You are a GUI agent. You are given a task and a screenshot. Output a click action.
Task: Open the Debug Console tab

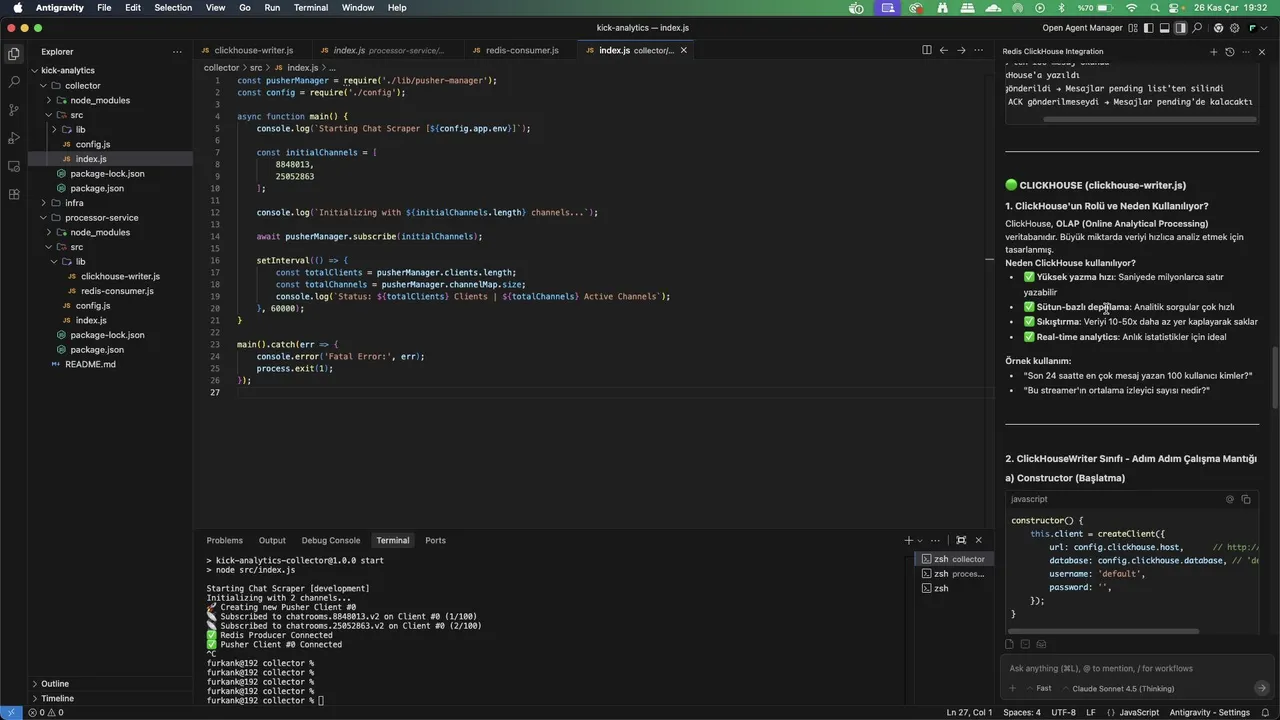coord(331,540)
